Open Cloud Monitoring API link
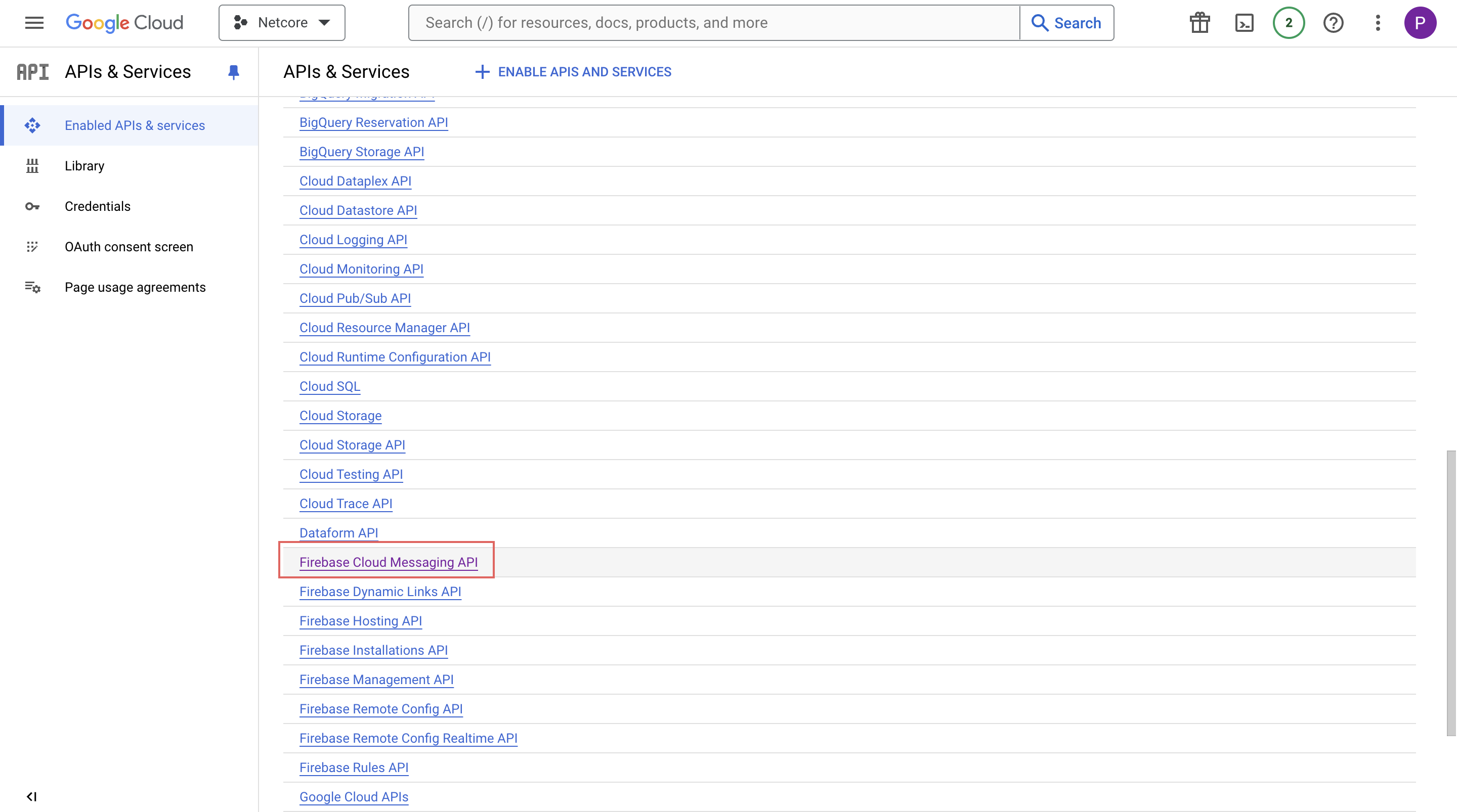Image resolution: width=1457 pixels, height=812 pixels. click(361, 269)
